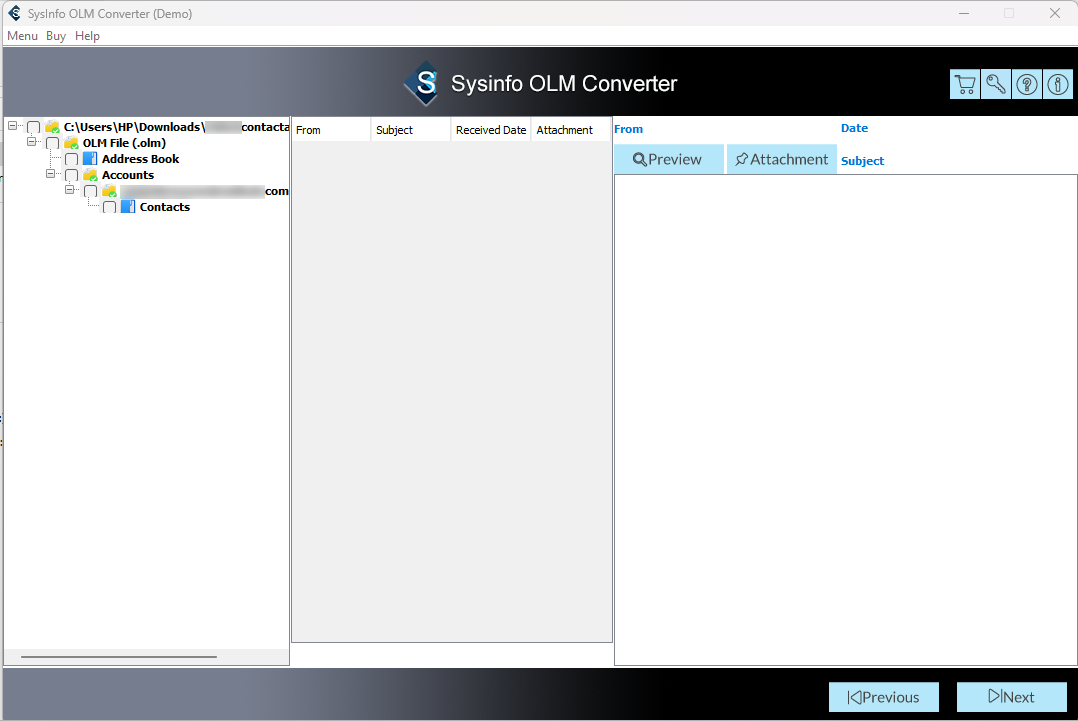This screenshot has height=721, width=1078.
Task: Click the info about icon
Action: click(1057, 85)
